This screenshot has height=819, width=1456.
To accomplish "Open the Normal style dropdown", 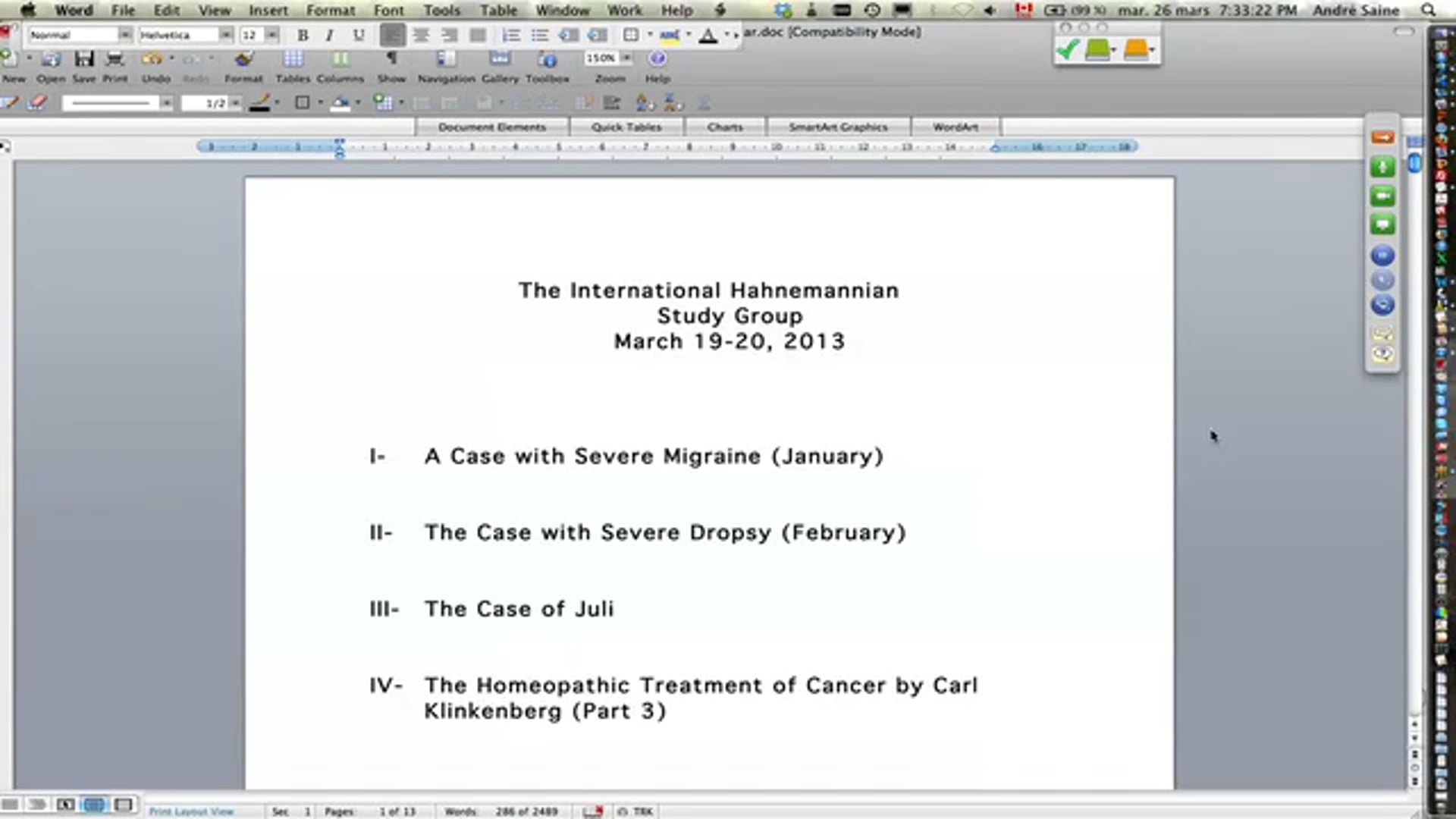I will (x=127, y=35).
